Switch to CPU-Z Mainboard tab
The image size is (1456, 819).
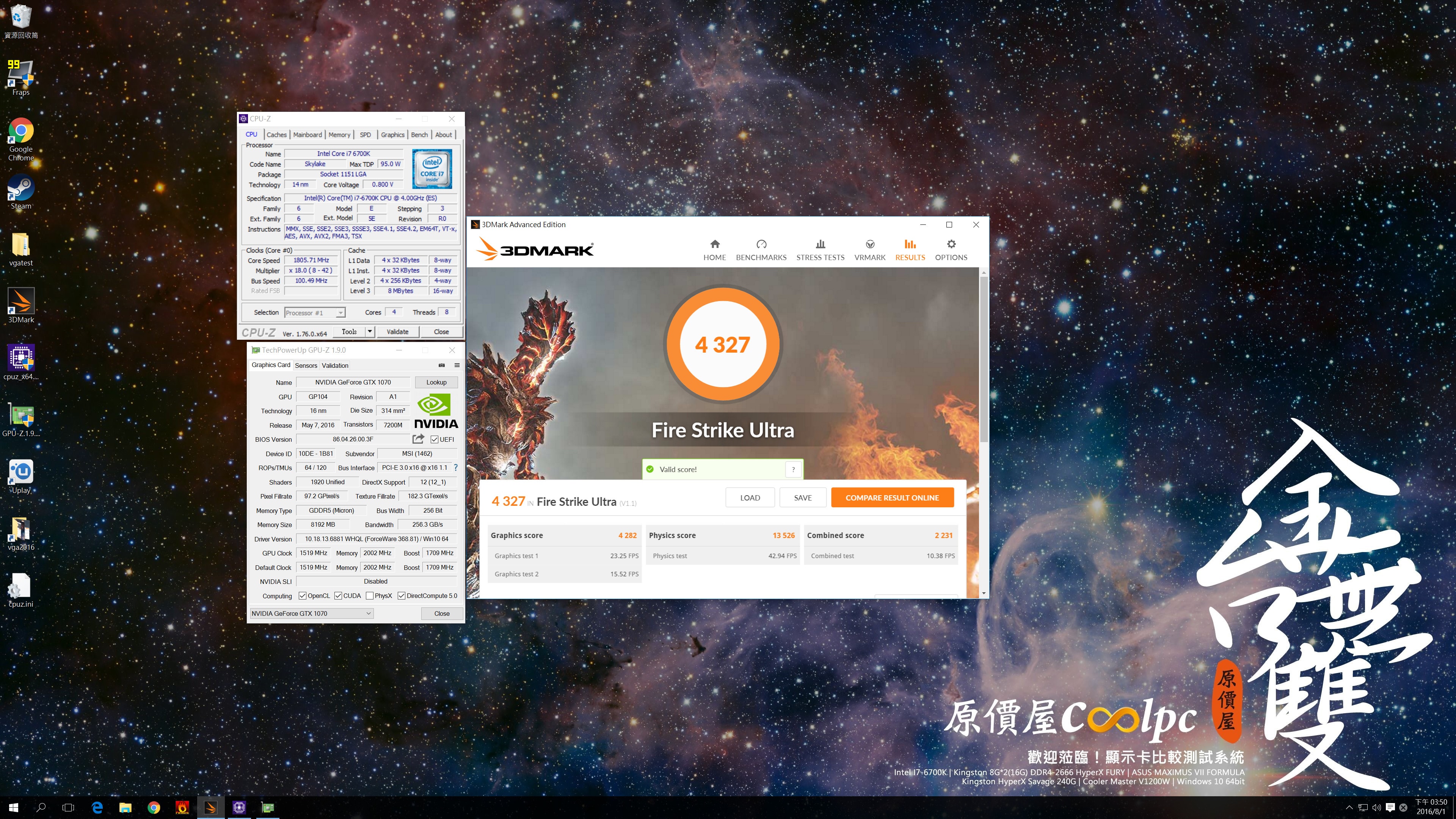coord(308,135)
